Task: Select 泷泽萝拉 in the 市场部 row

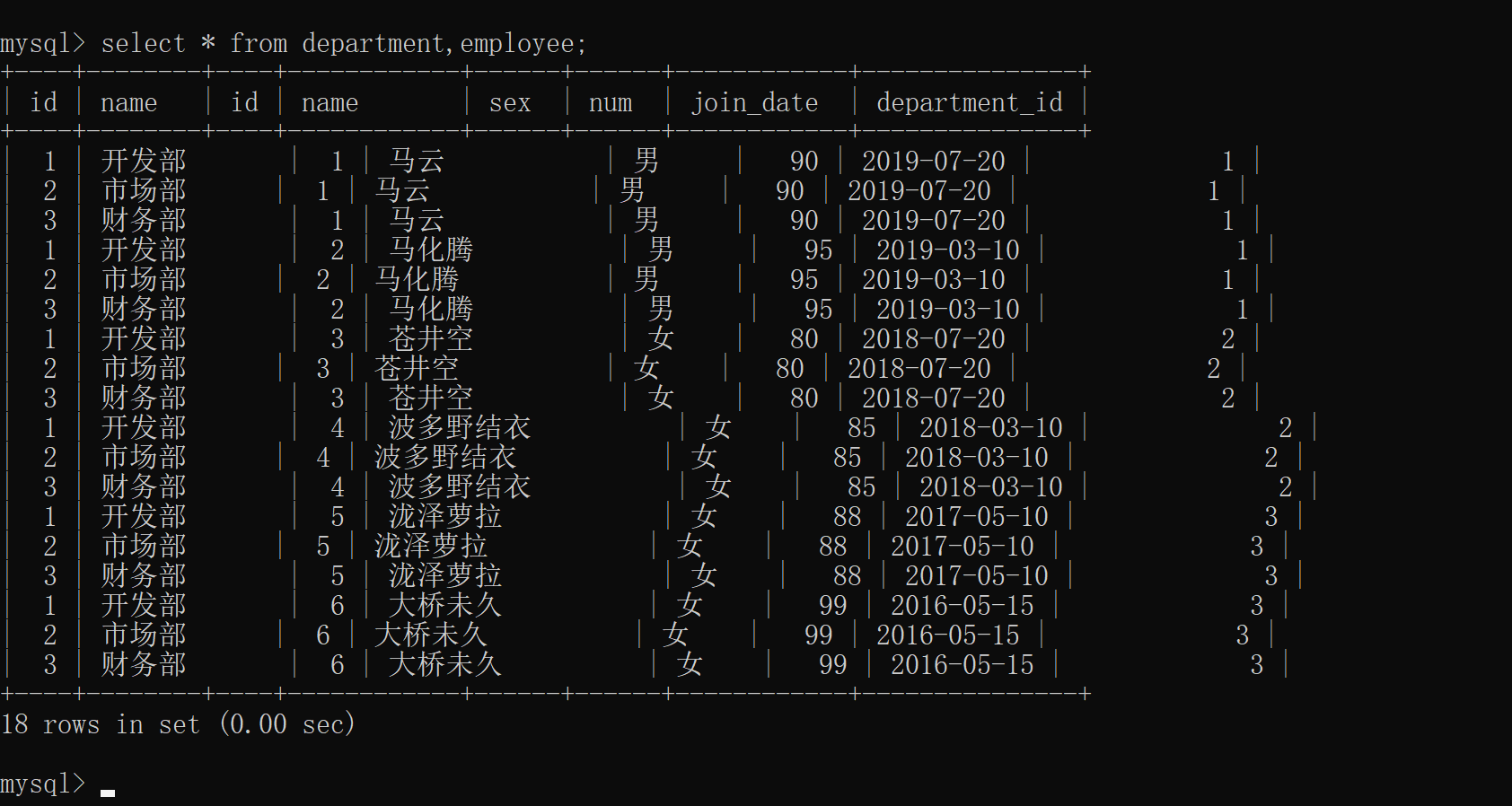Action: tap(431, 546)
